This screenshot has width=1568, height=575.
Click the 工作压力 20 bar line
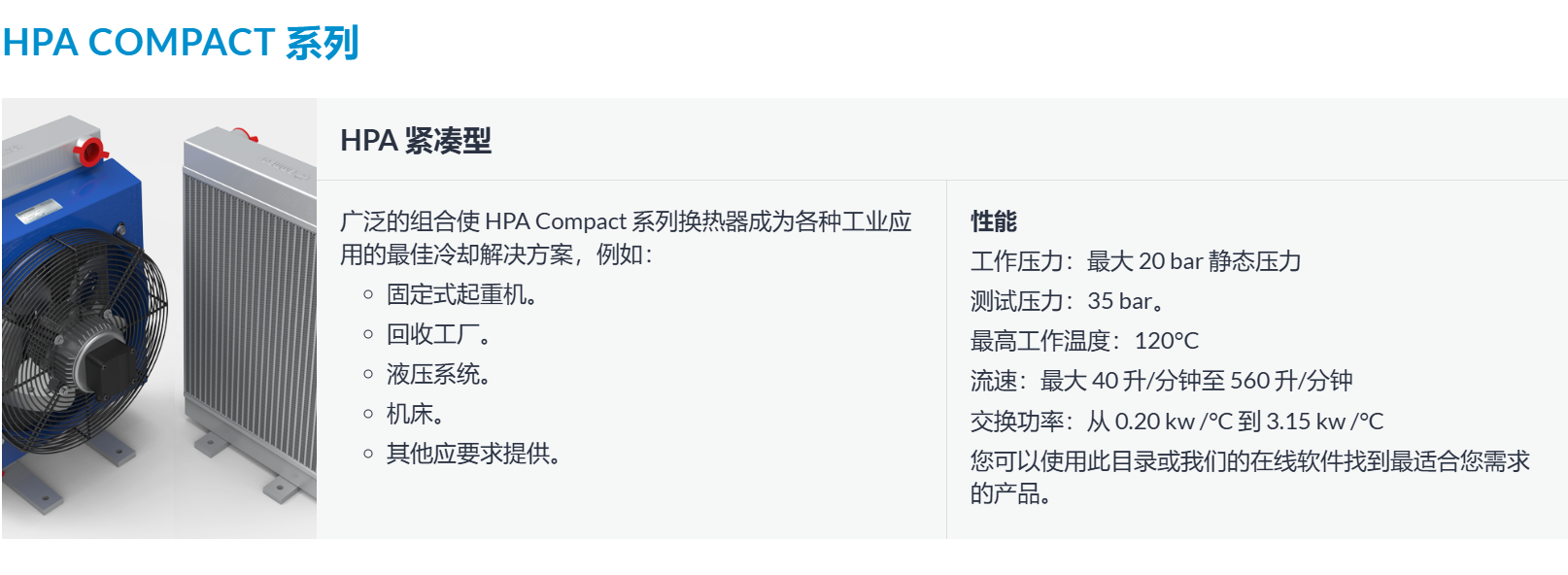click(x=1136, y=261)
